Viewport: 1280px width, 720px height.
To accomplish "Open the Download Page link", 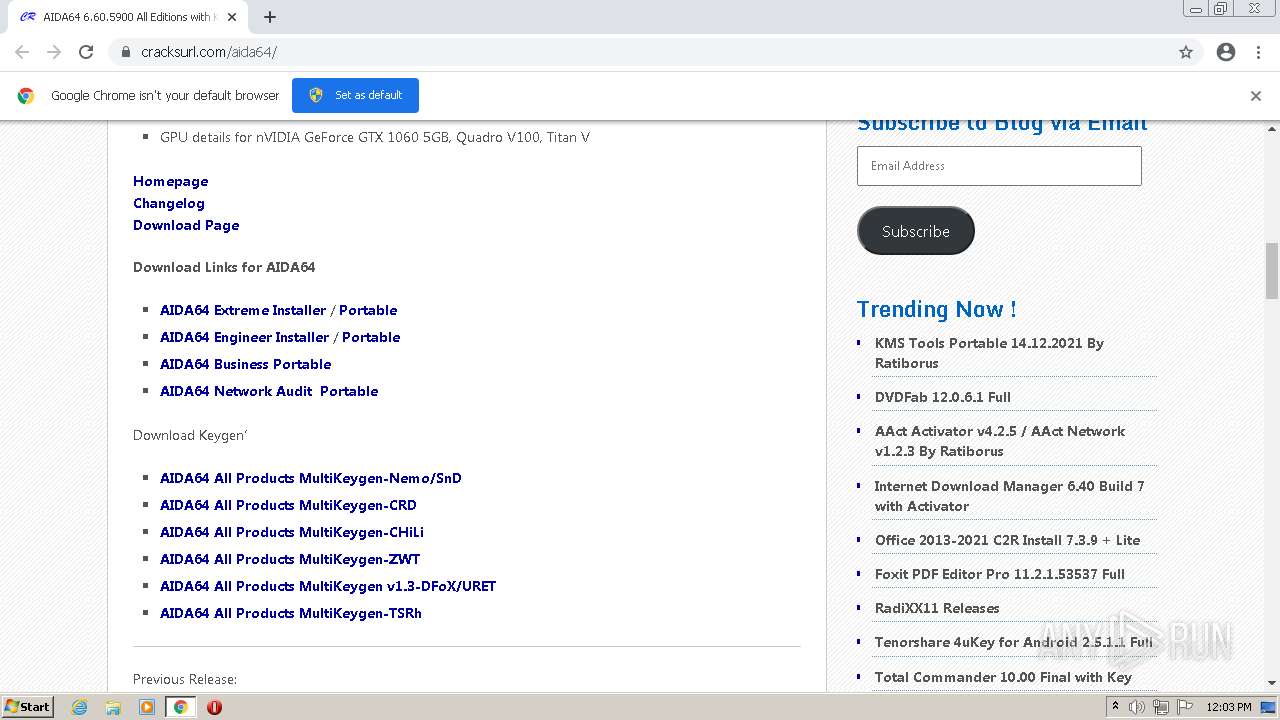I will 186,225.
